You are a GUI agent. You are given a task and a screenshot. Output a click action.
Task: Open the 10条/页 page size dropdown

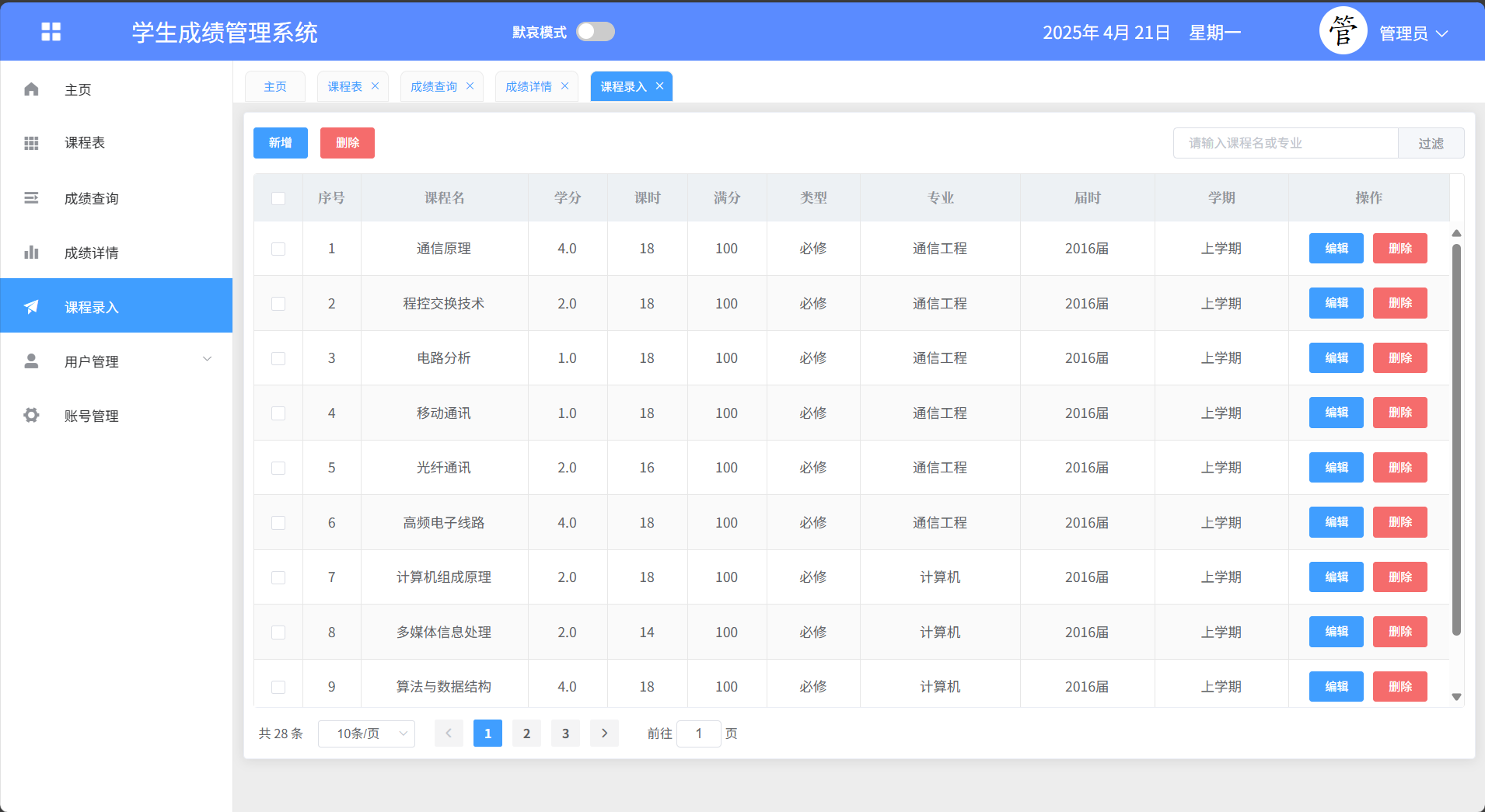[366, 734]
